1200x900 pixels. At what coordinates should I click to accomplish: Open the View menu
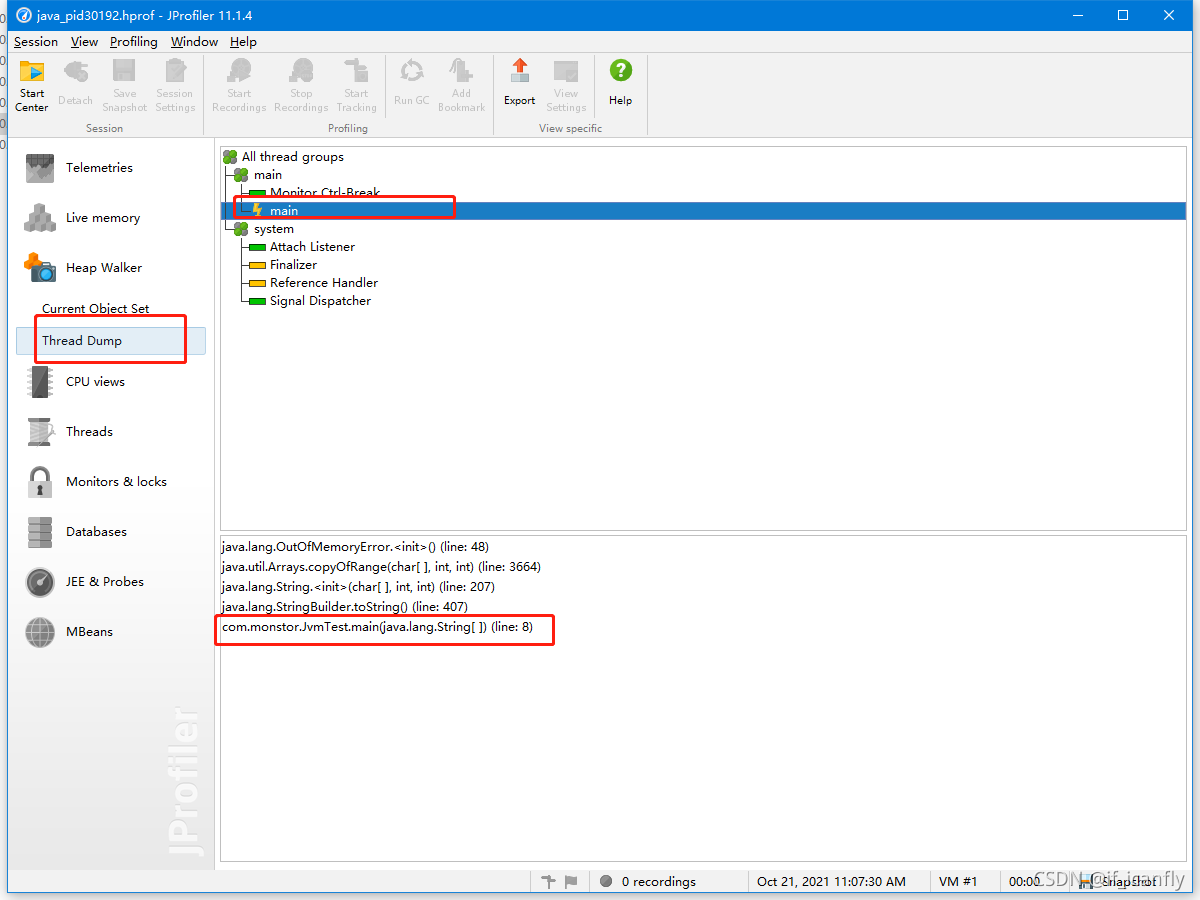coord(84,42)
